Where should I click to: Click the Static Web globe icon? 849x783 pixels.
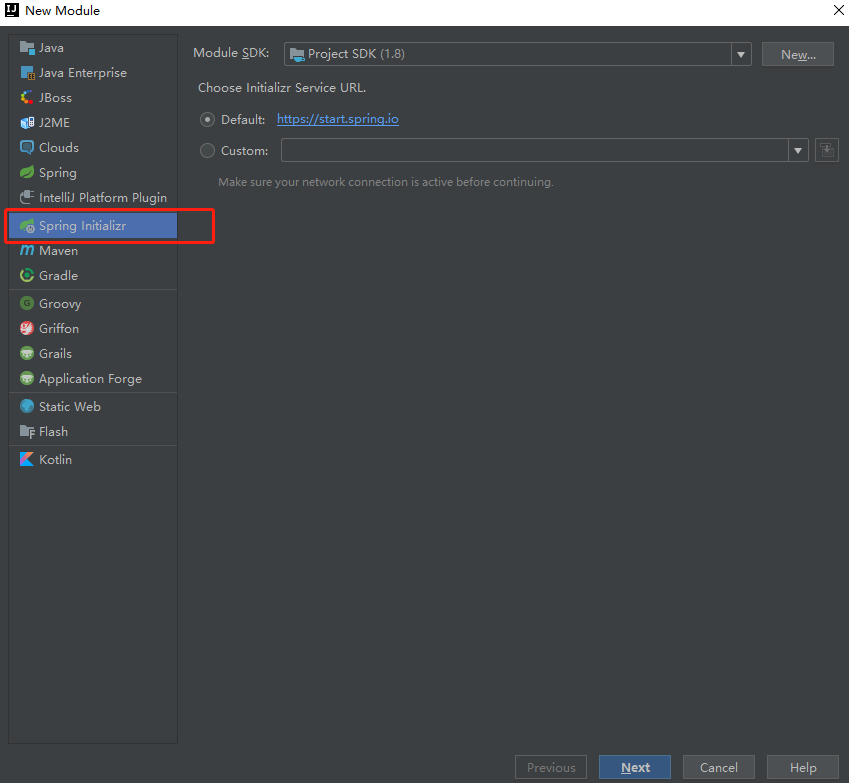[27, 406]
